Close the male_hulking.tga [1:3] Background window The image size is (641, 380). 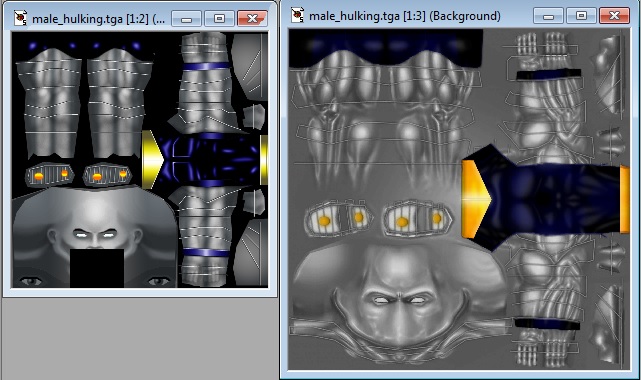click(x=614, y=16)
